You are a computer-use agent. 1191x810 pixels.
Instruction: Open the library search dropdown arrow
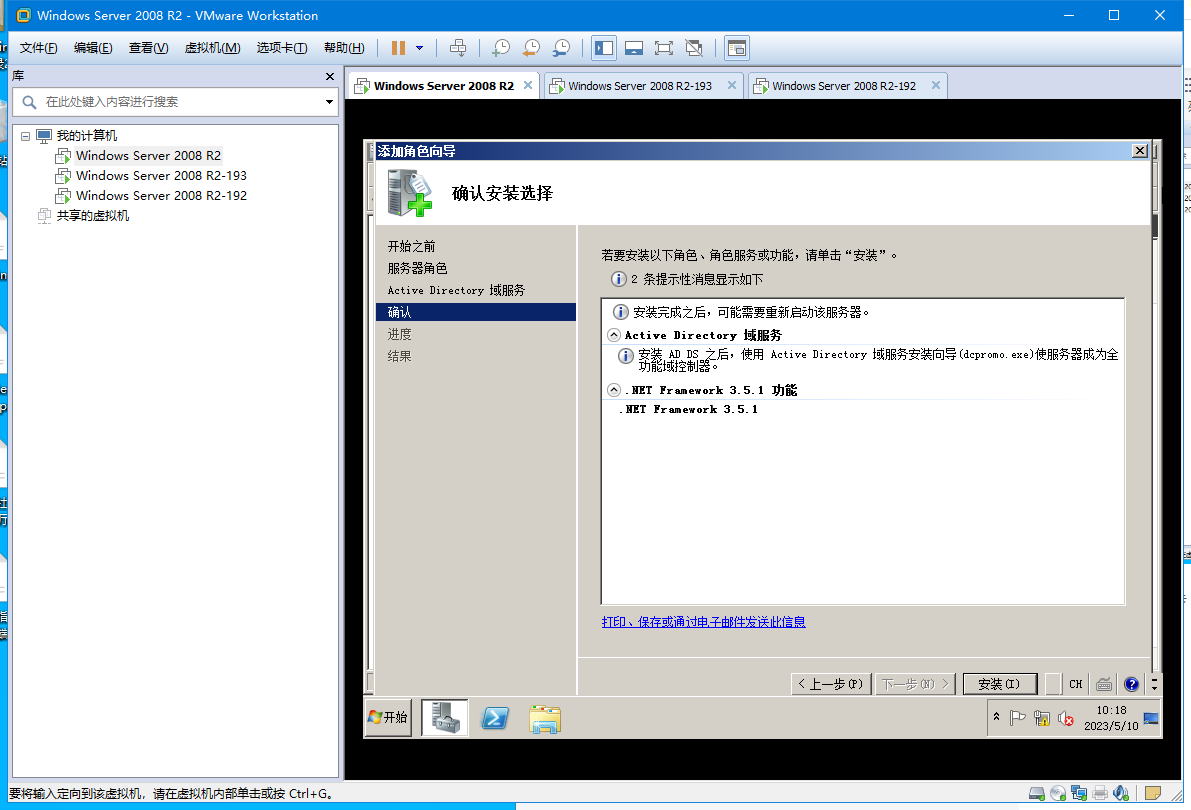[330, 102]
